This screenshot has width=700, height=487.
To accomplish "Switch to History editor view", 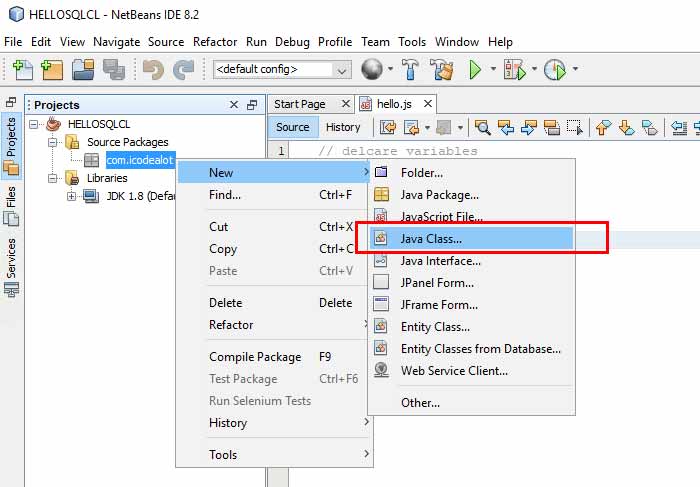I will (343, 127).
